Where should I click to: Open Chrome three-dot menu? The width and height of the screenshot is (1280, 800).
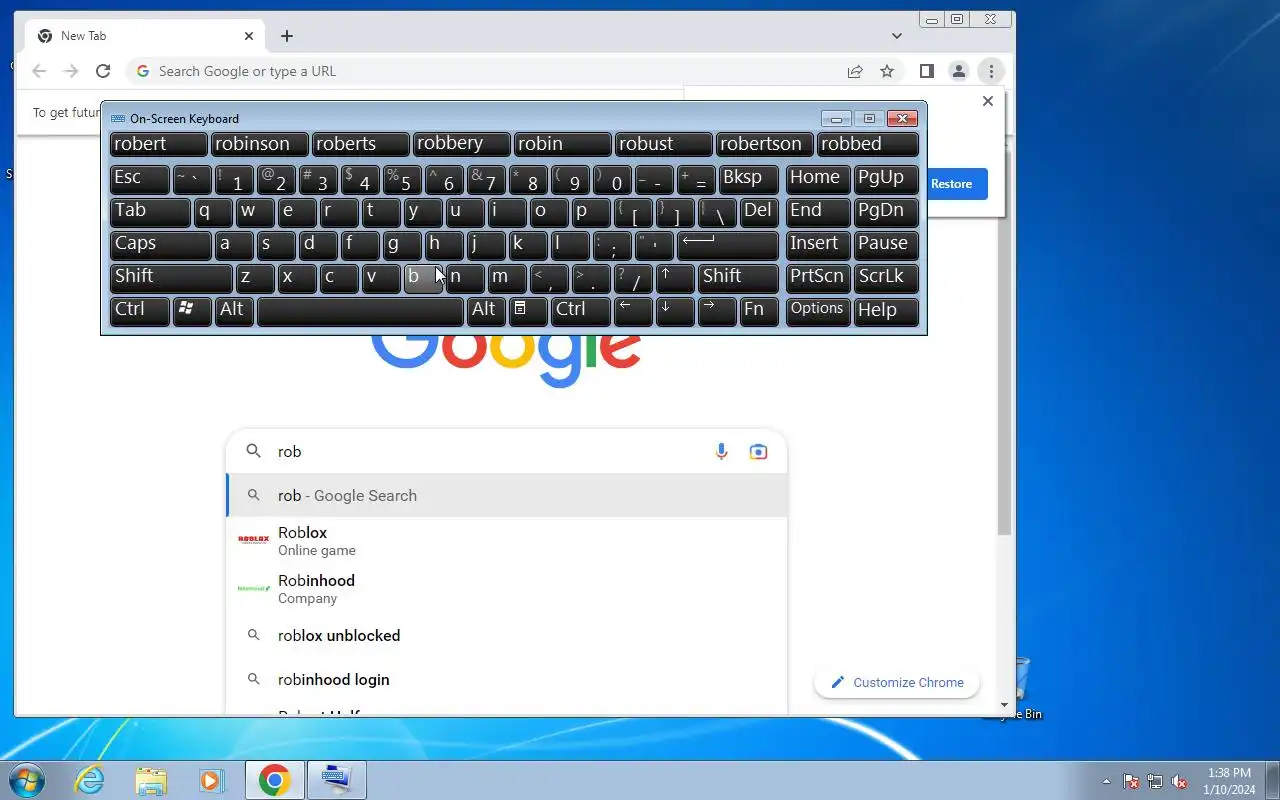coord(990,71)
